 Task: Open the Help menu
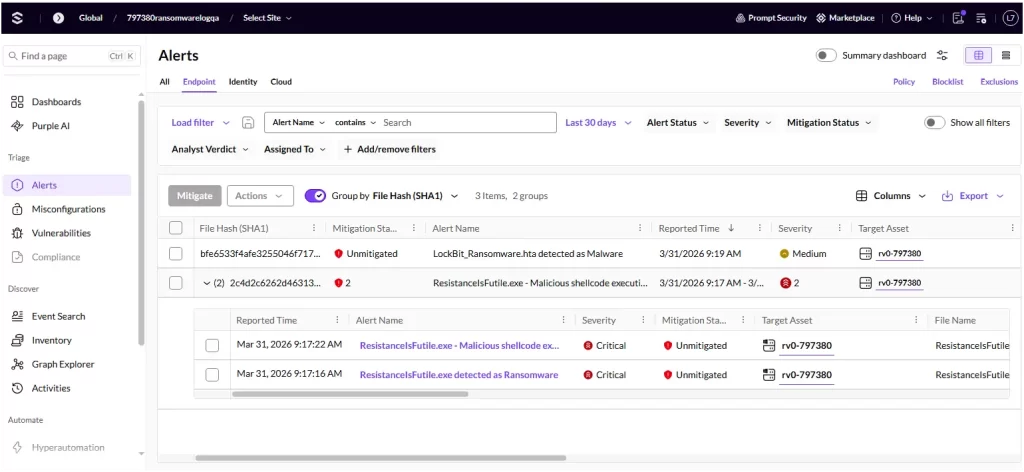[912, 18]
